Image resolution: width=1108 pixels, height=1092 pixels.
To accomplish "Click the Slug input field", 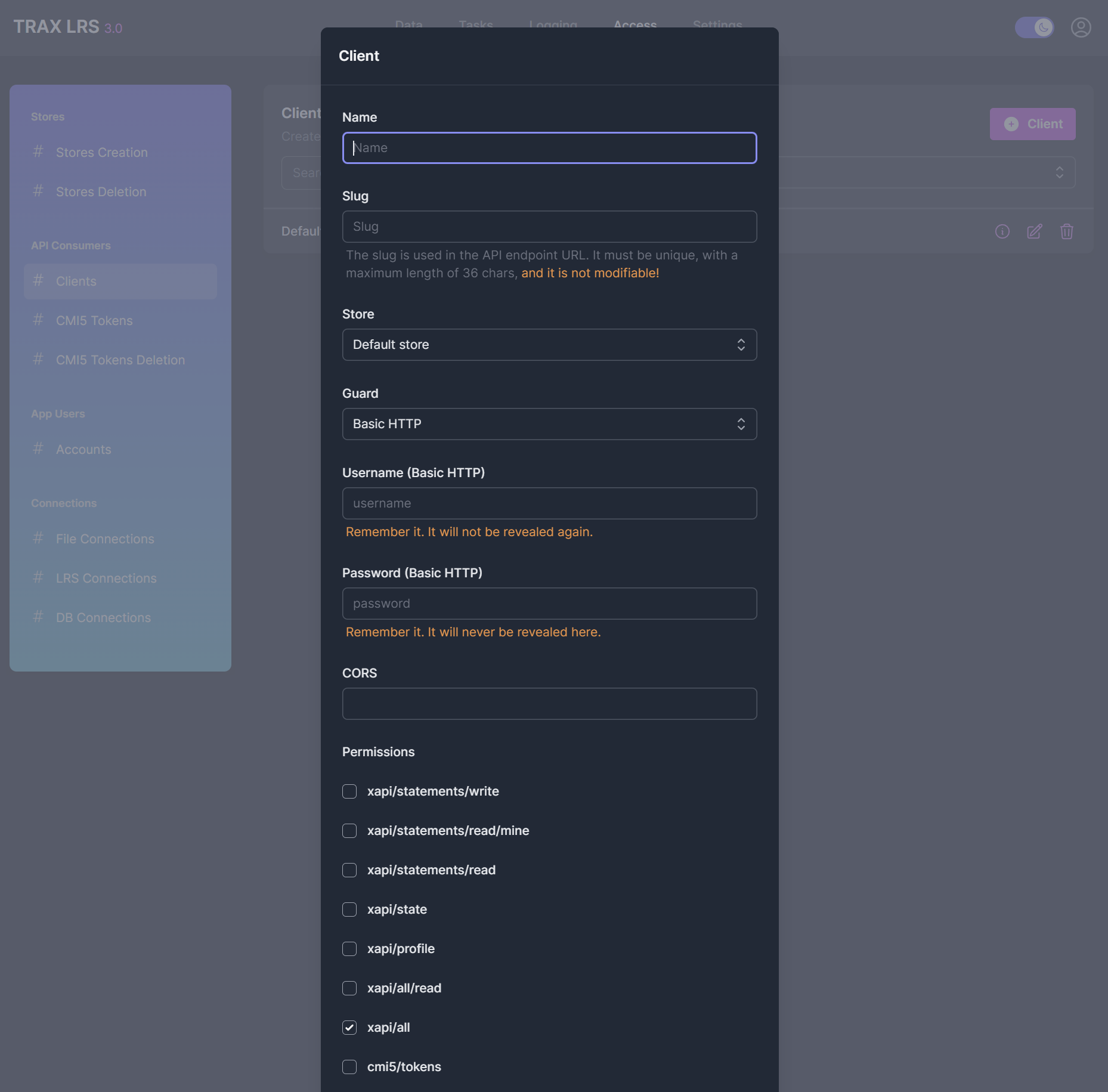I will 549,227.
